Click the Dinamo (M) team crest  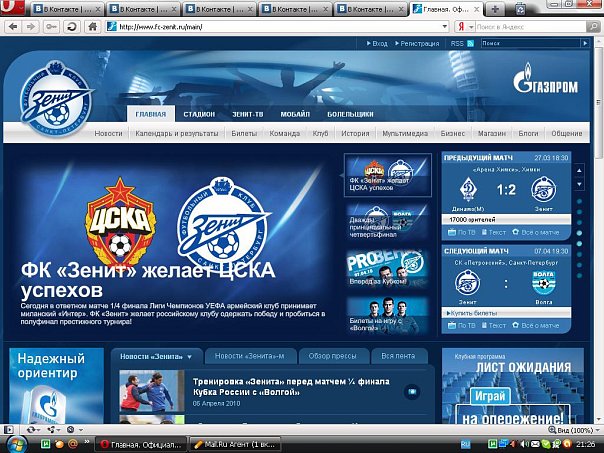click(467, 189)
